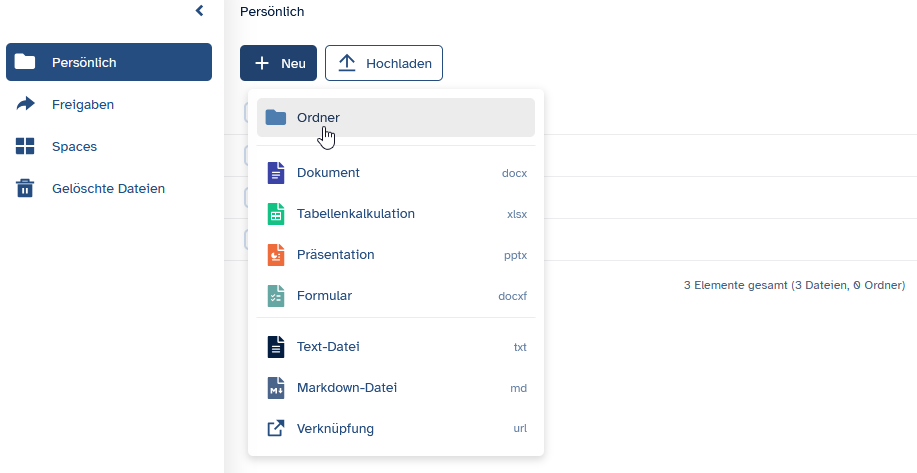Viewport: 917px width, 473px height.
Task: Go to Spaces in the sidebar
Action: pos(74,146)
